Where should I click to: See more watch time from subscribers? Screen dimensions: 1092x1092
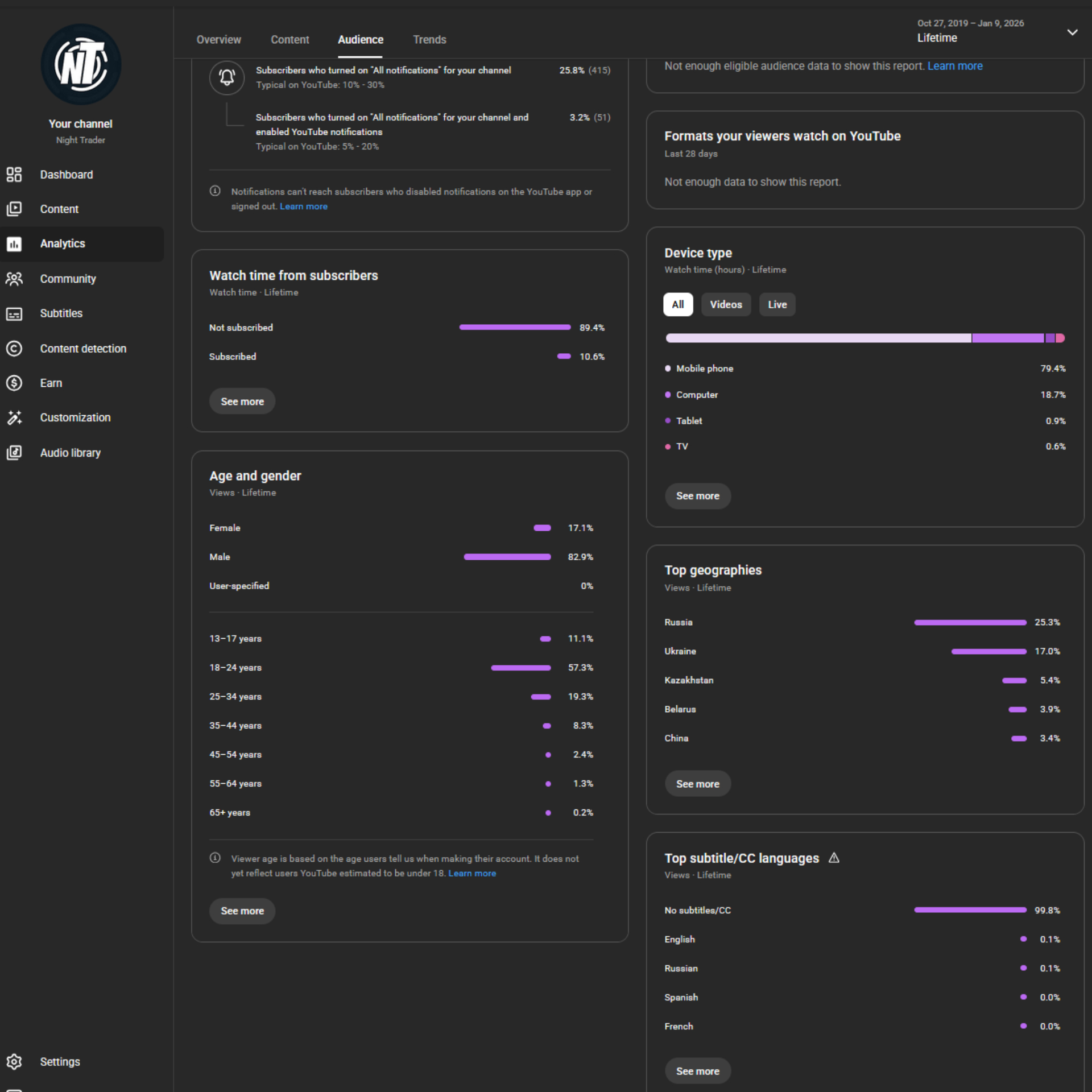242,402
